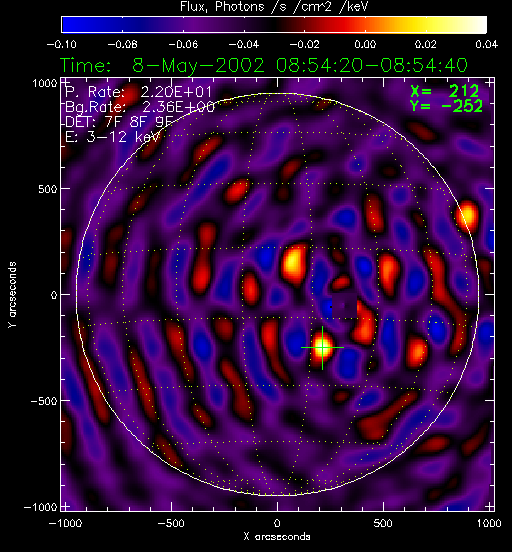Click the bright source at the west limb edge

(x=468, y=216)
